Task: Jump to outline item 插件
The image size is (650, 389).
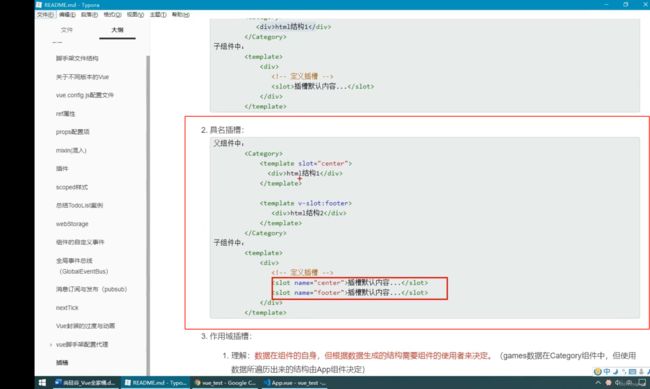Action: (x=62, y=168)
